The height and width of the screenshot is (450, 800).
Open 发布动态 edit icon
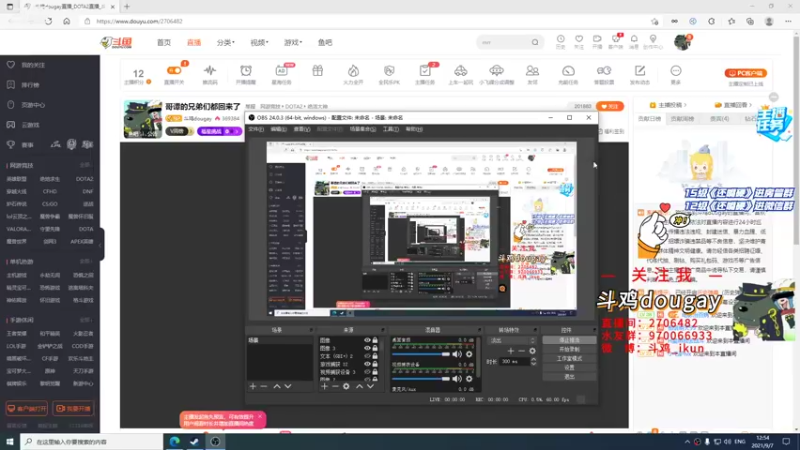640,70
